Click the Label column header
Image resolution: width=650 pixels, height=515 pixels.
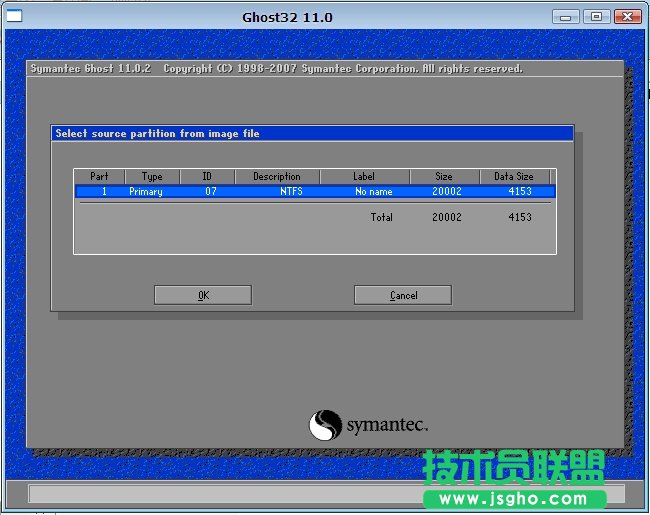click(x=364, y=177)
